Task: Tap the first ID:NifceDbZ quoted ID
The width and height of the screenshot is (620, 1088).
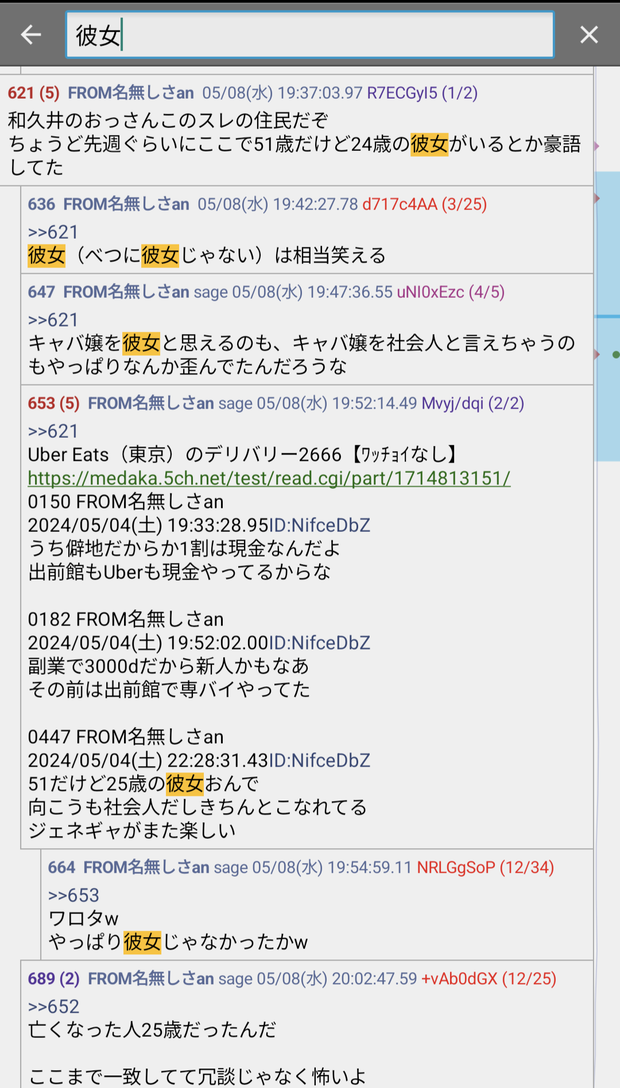Action: click(x=319, y=525)
